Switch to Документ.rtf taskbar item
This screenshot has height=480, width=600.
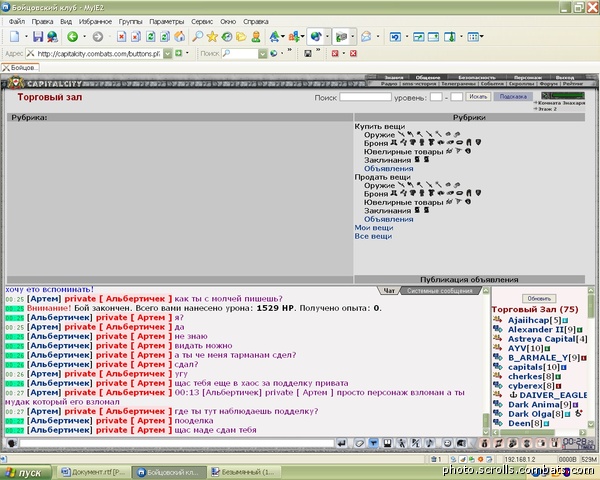93,472
